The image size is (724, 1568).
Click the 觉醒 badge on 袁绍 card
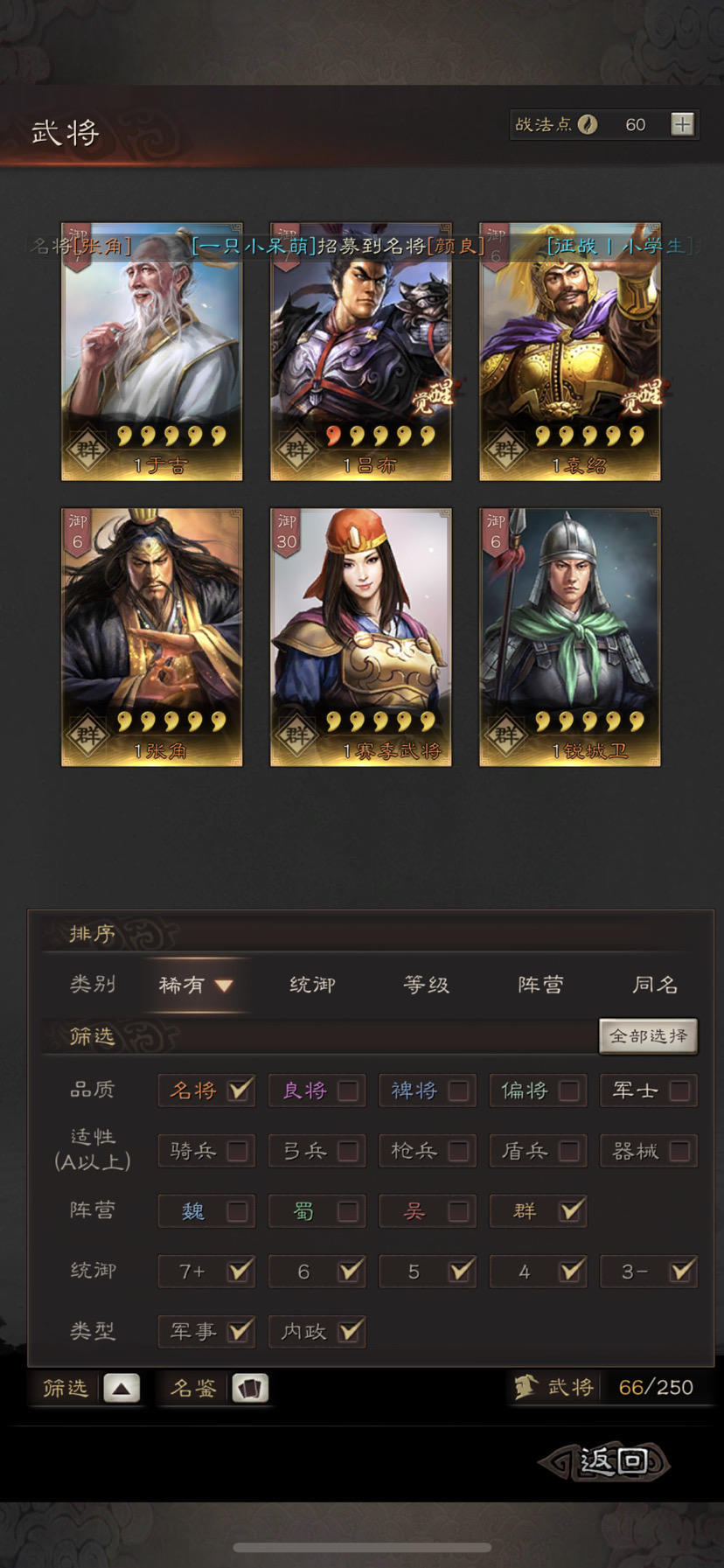click(x=642, y=395)
